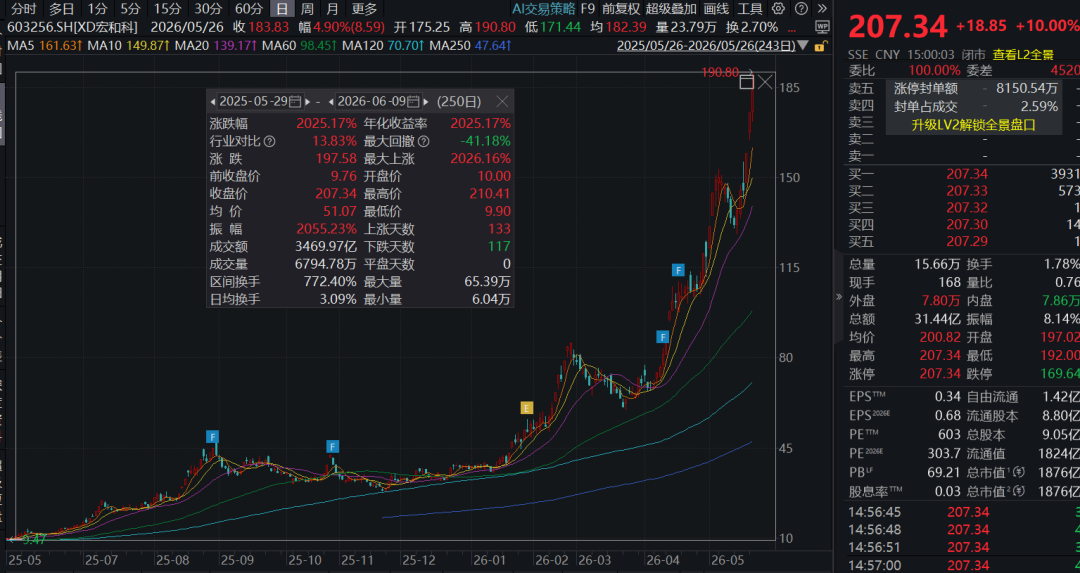Click currency icon next to 总市值2
Screen dimensions: 1080x573
pos(1019,492)
